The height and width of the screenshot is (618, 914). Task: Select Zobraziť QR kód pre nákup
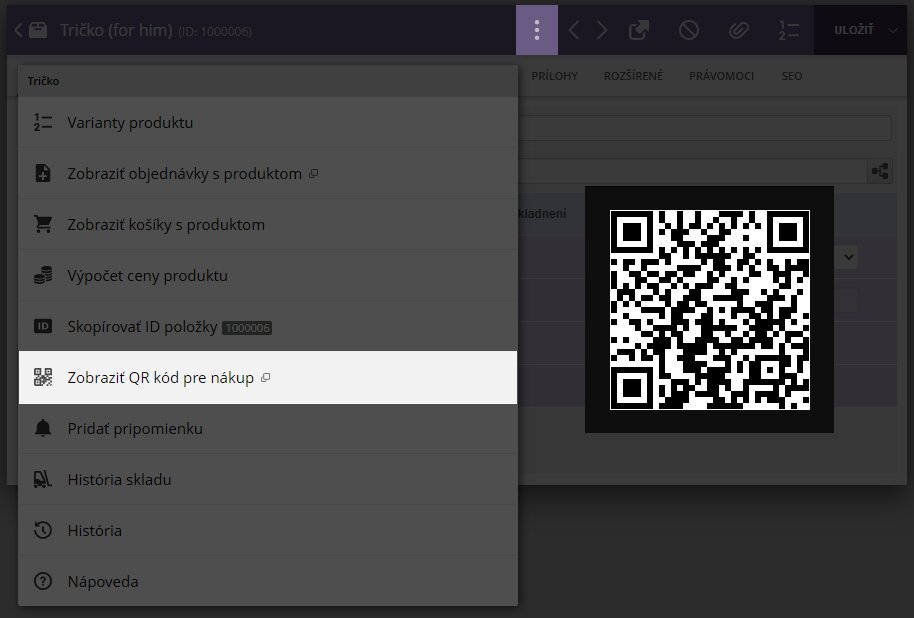[268, 377]
